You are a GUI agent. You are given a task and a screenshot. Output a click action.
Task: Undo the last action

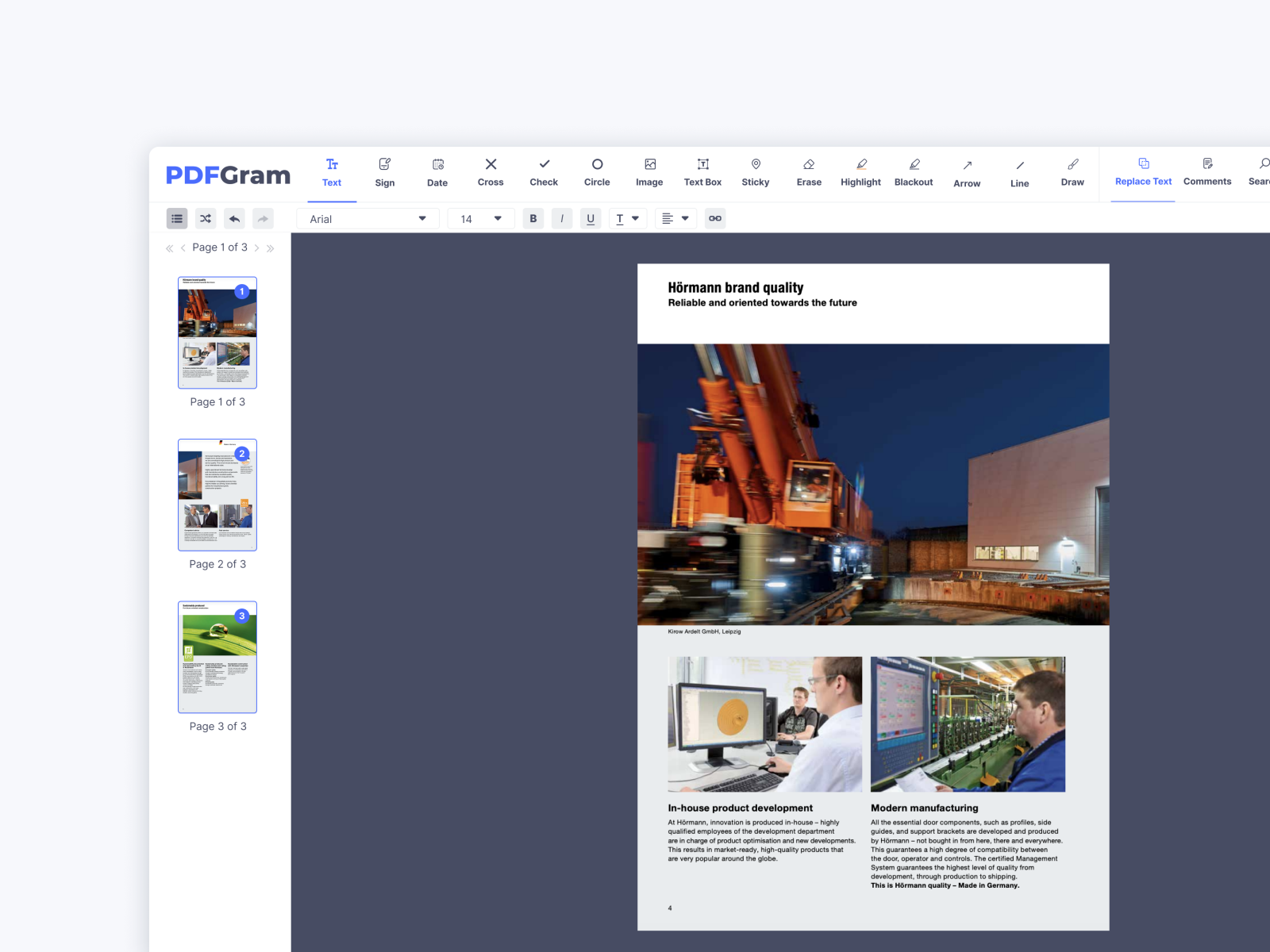234,219
